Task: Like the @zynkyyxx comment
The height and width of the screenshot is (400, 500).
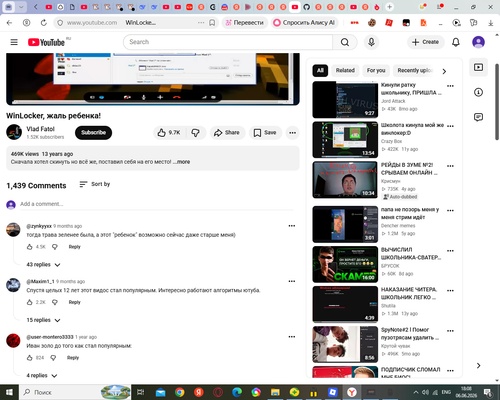Action: click(x=30, y=247)
